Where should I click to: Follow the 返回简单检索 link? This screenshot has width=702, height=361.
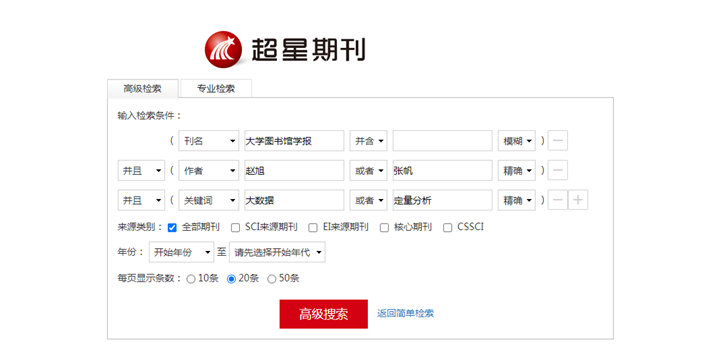pyautogui.click(x=405, y=314)
